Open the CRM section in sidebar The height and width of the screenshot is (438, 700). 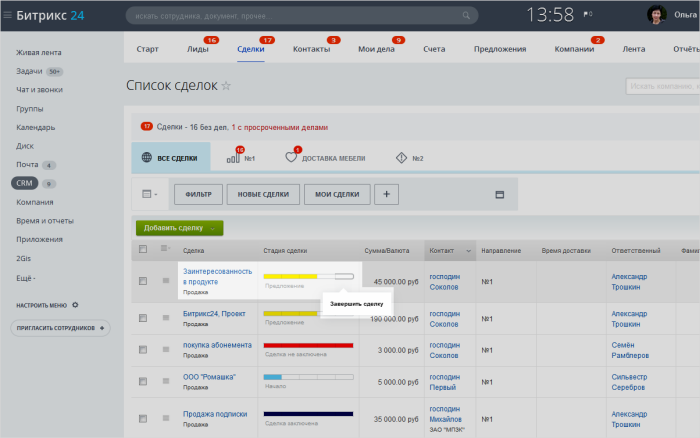click(25, 183)
